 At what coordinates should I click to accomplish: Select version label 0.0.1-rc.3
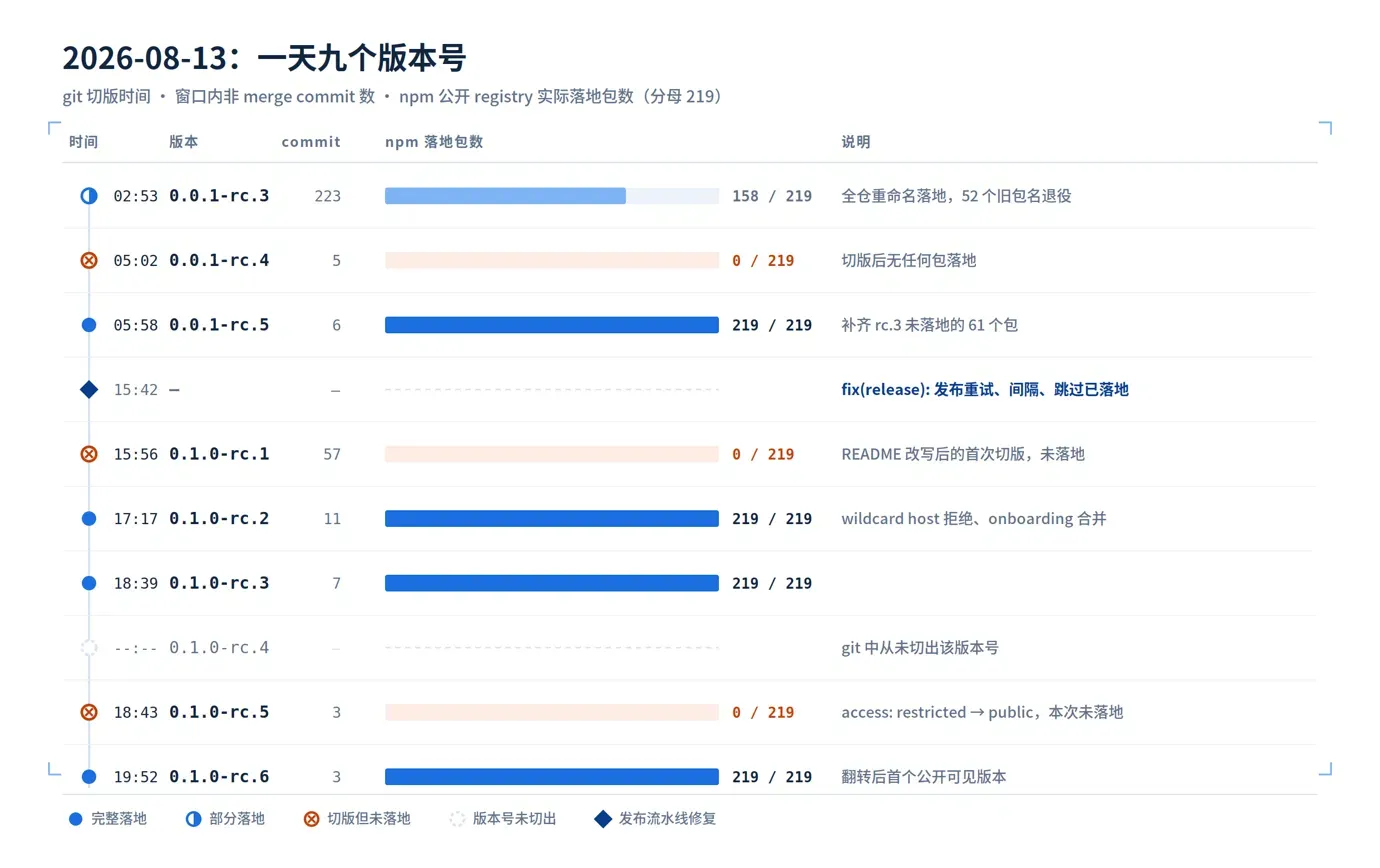click(x=219, y=196)
